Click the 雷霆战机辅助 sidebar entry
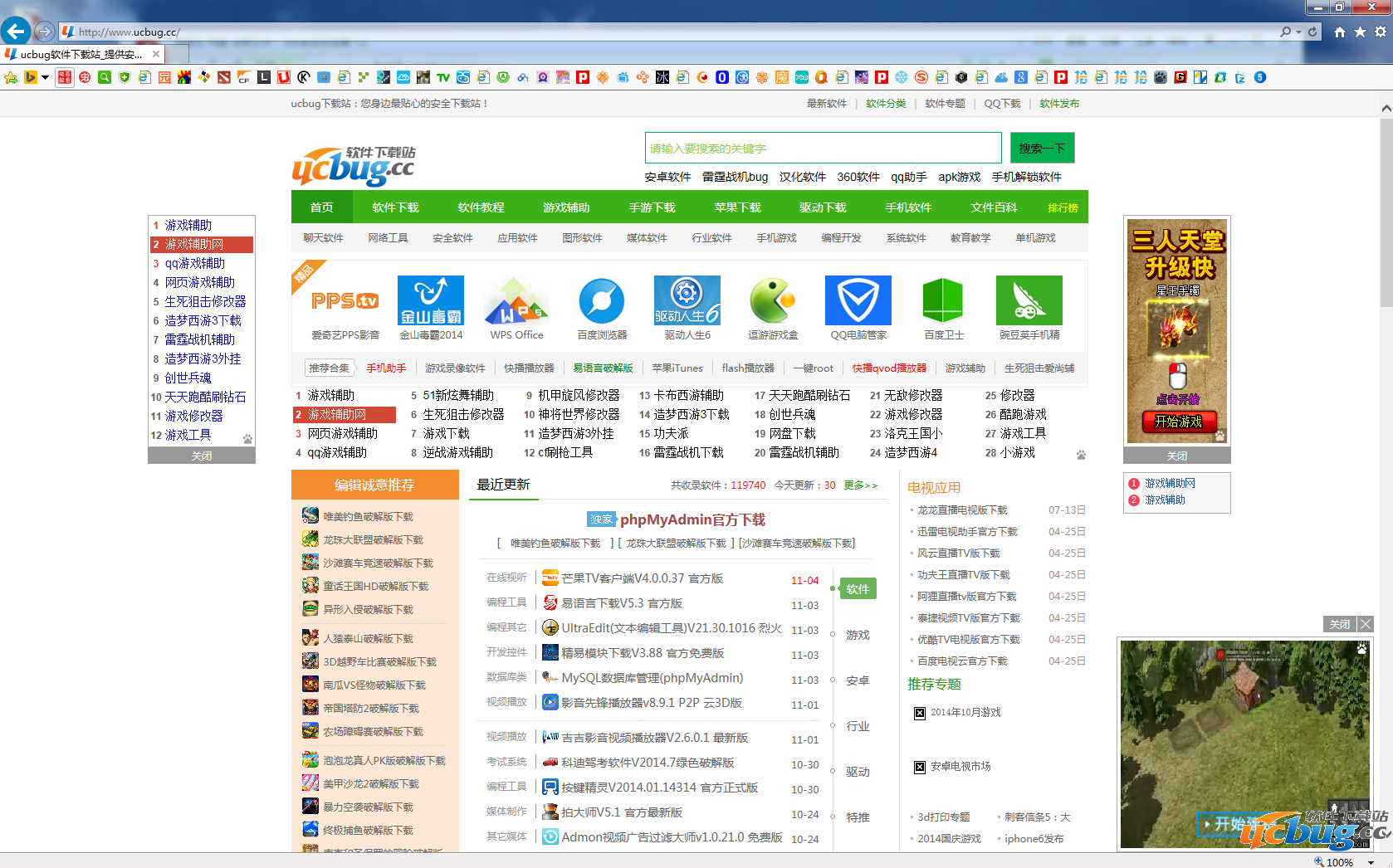Image resolution: width=1393 pixels, height=868 pixels. [199, 339]
